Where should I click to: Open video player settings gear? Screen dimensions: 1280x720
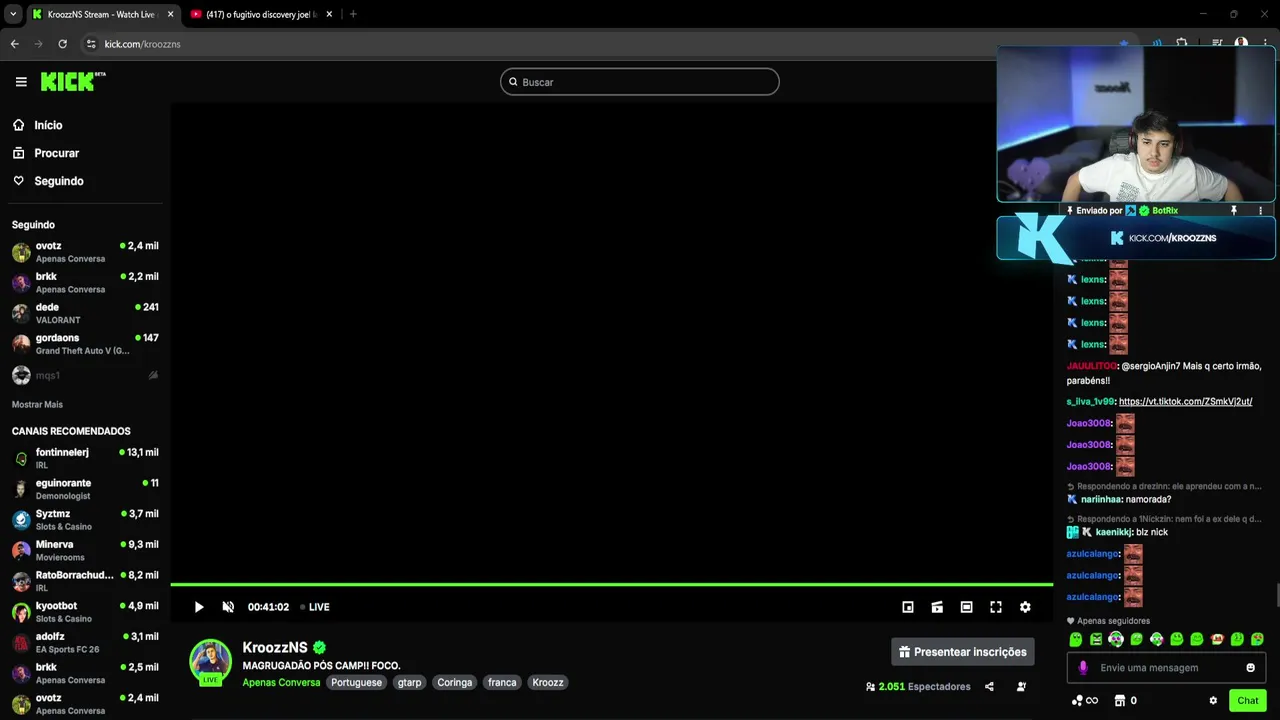click(x=1025, y=607)
